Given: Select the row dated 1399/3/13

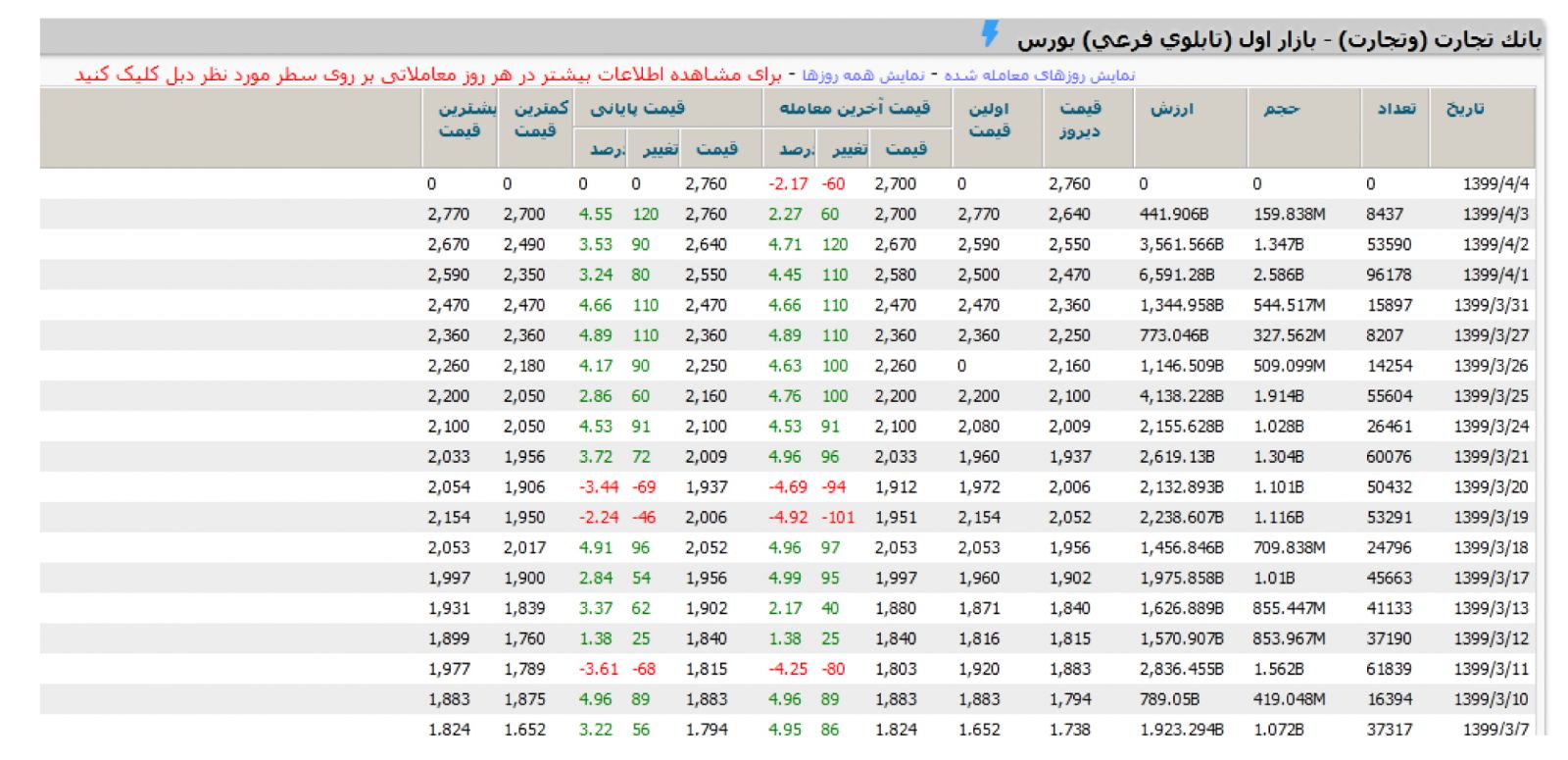Looking at the screenshot, I should coord(787,609).
